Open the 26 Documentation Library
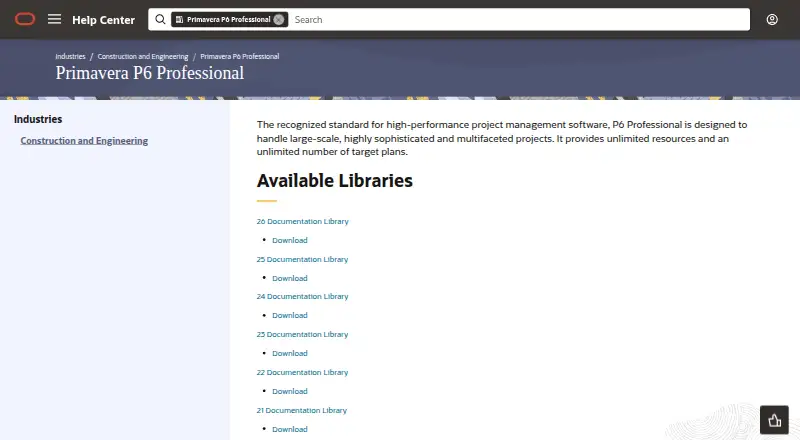Image resolution: width=800 pixels, height=440 pixels. tap(303, 222)
